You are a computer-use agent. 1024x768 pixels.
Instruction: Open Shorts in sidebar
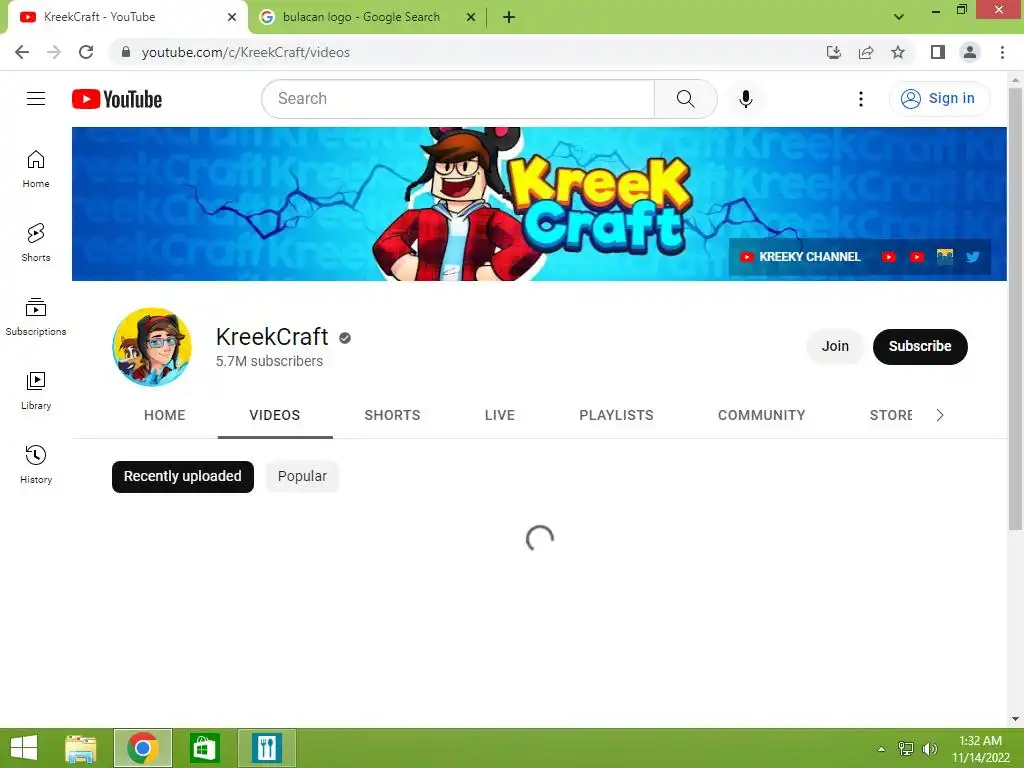36,243
